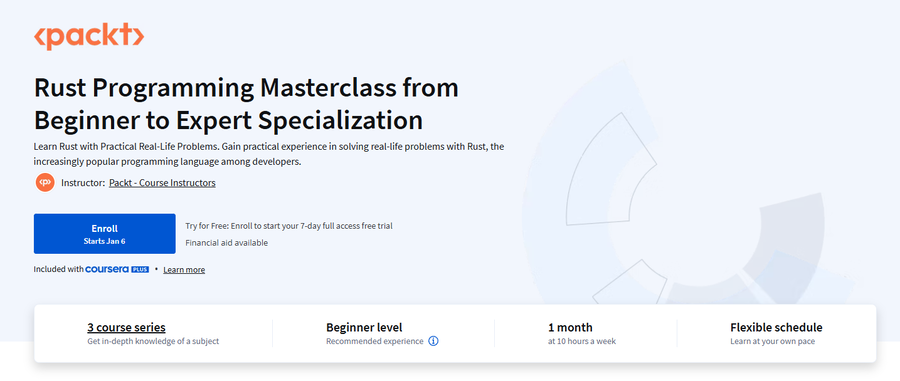Screen dimensions: 900x381
Task: Click the Financial aid available text
Action: [227, 243]
